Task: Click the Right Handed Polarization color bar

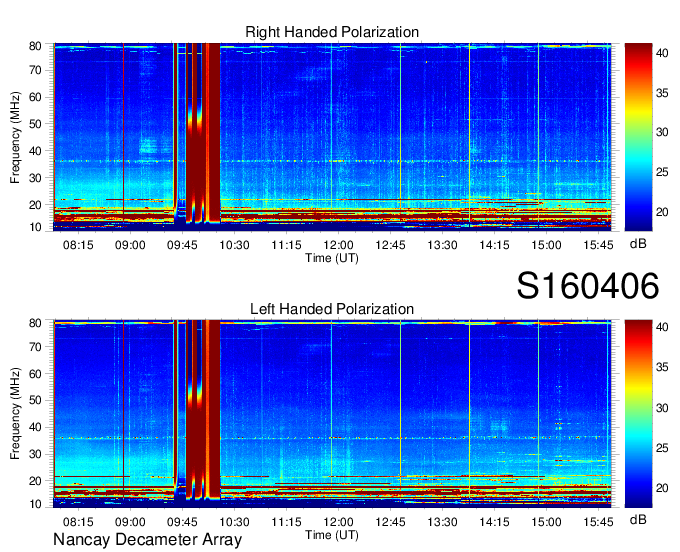Action: tap(638, 137)
